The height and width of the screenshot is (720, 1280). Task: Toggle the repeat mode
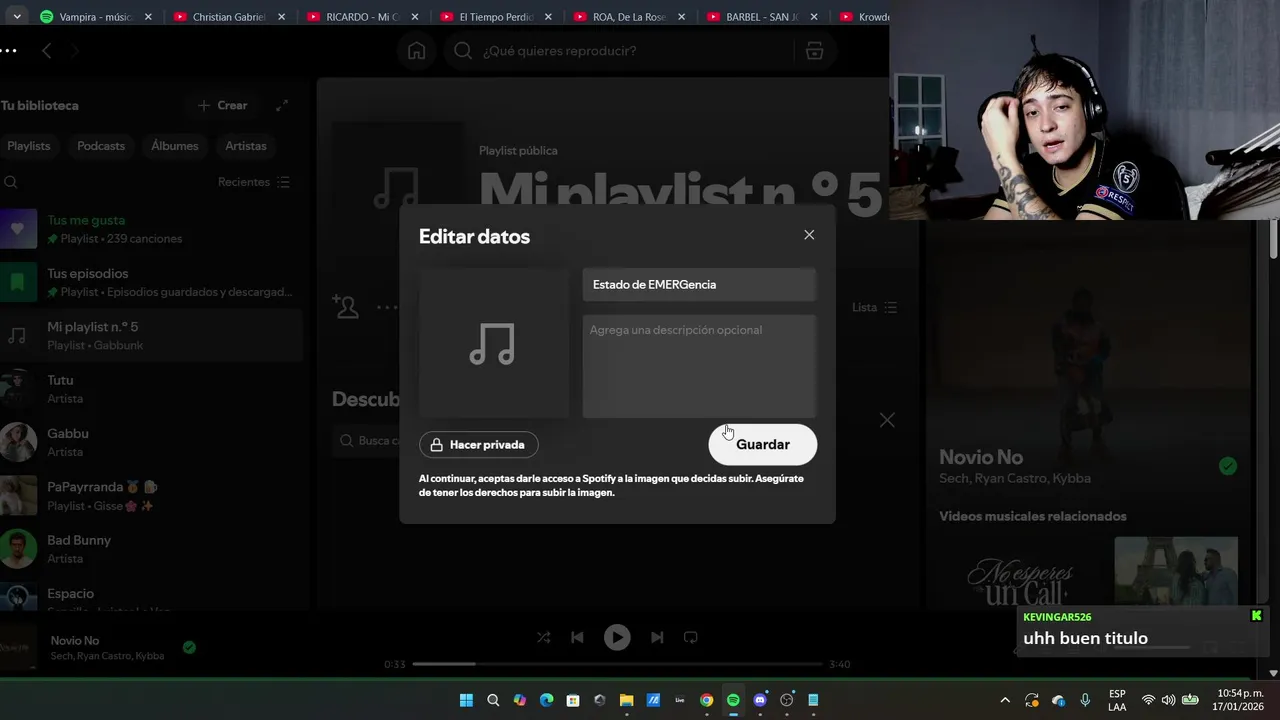(690, 637)
